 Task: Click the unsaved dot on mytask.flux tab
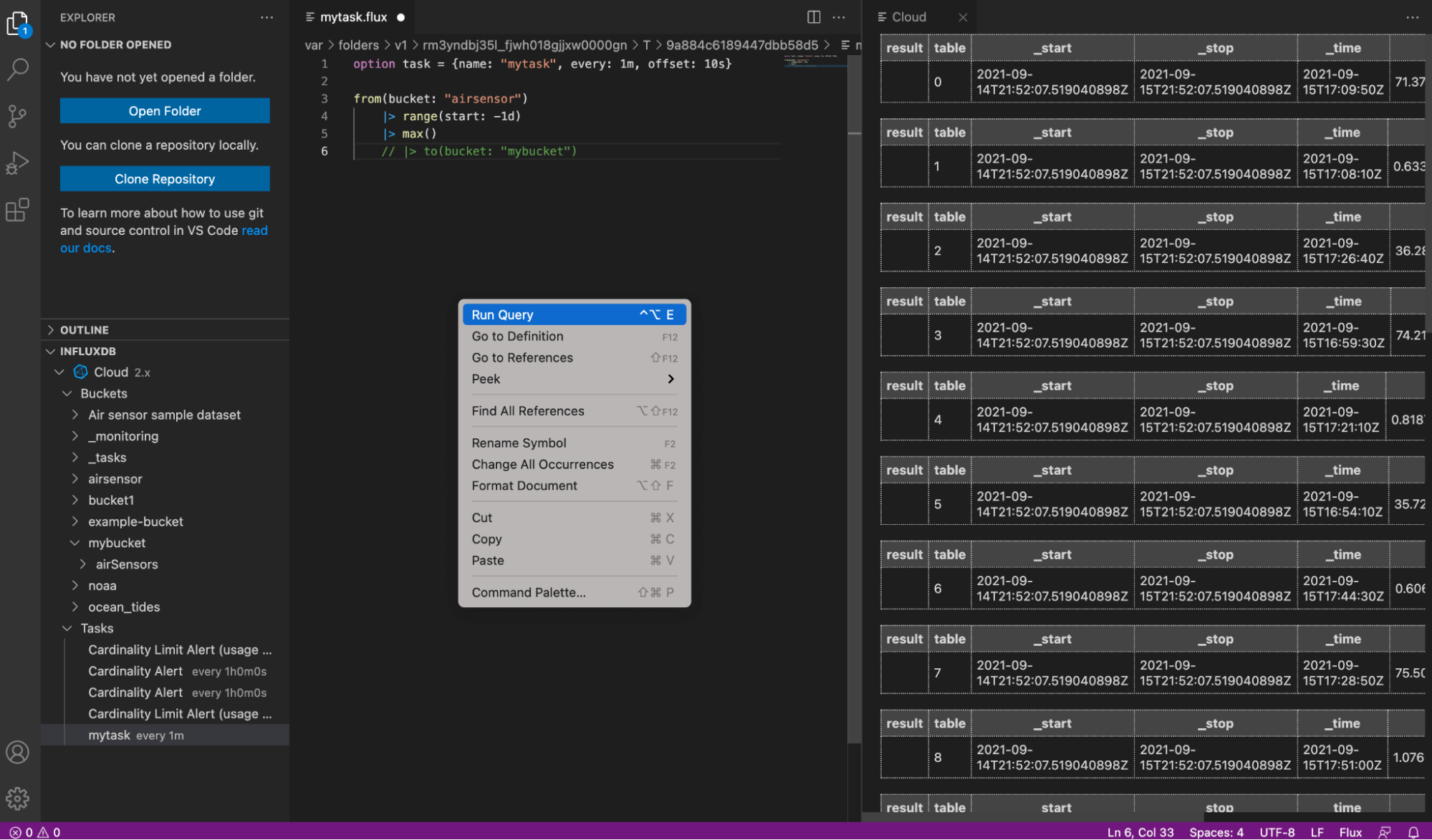(x=401, y=17)
